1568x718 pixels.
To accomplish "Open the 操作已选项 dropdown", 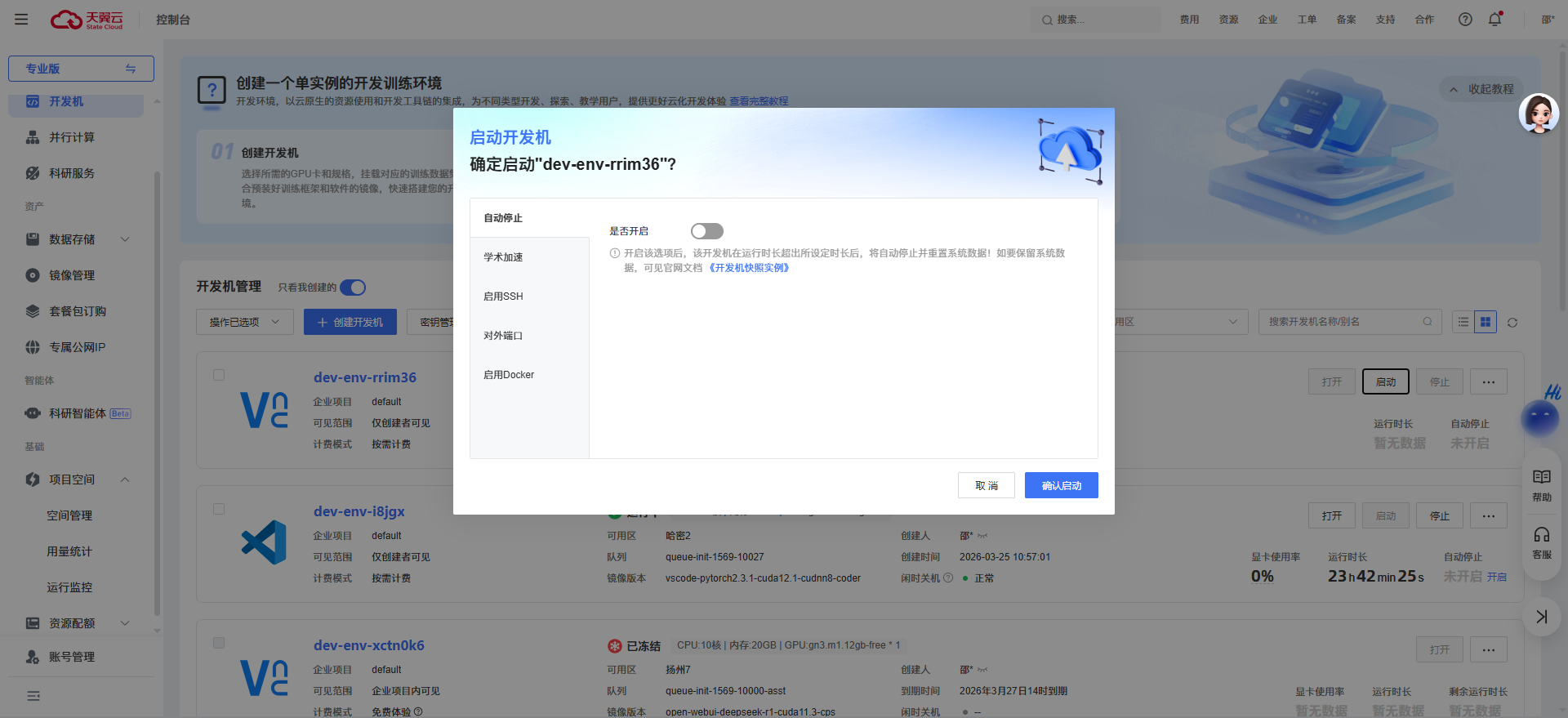I will 244,322.
